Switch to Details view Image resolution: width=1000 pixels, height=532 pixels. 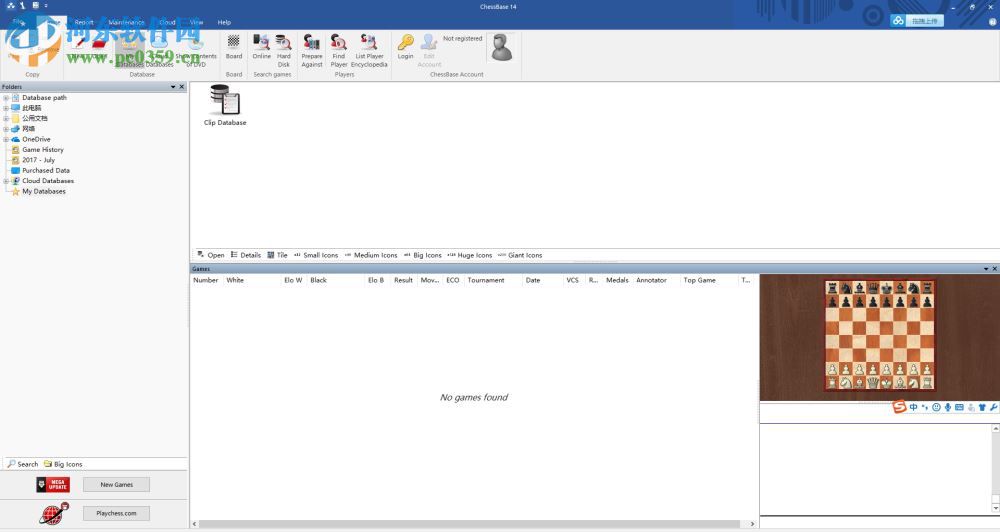coord(246,255)
